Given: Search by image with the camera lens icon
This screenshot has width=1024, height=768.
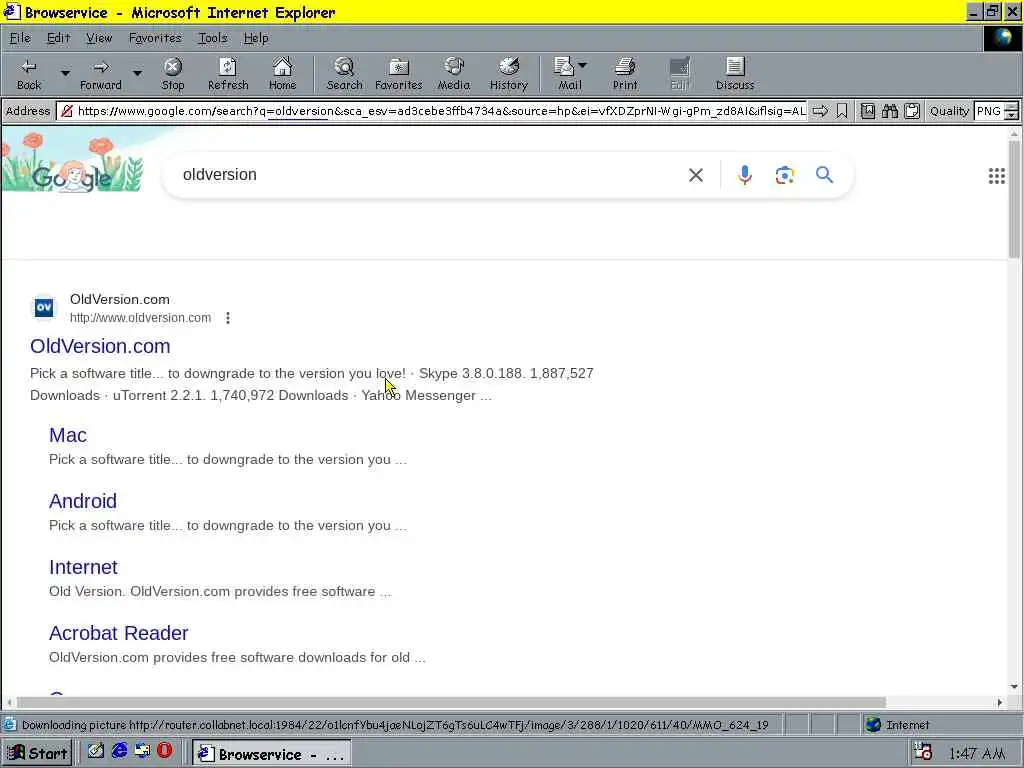Looking at the screenshot, I should click(x=784, y=174).
